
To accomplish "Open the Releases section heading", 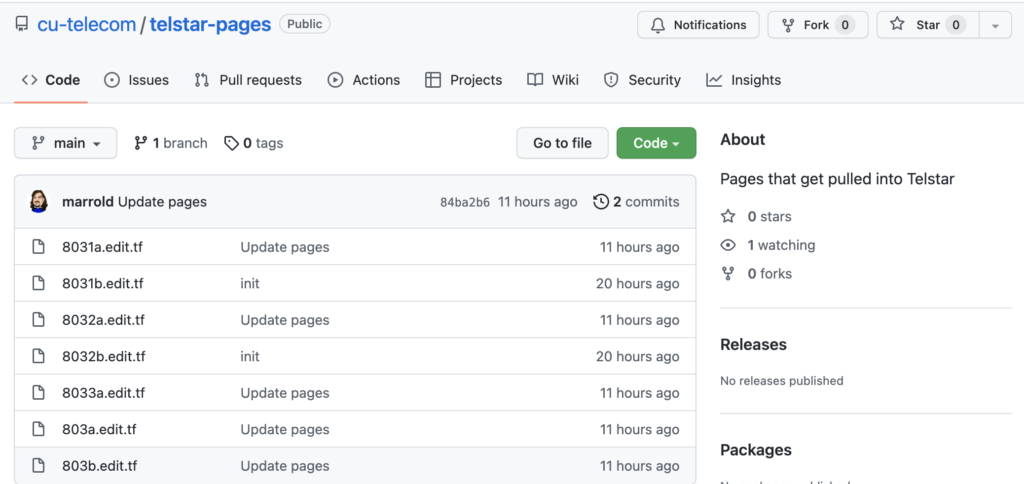I will click(x=753, y=344).
